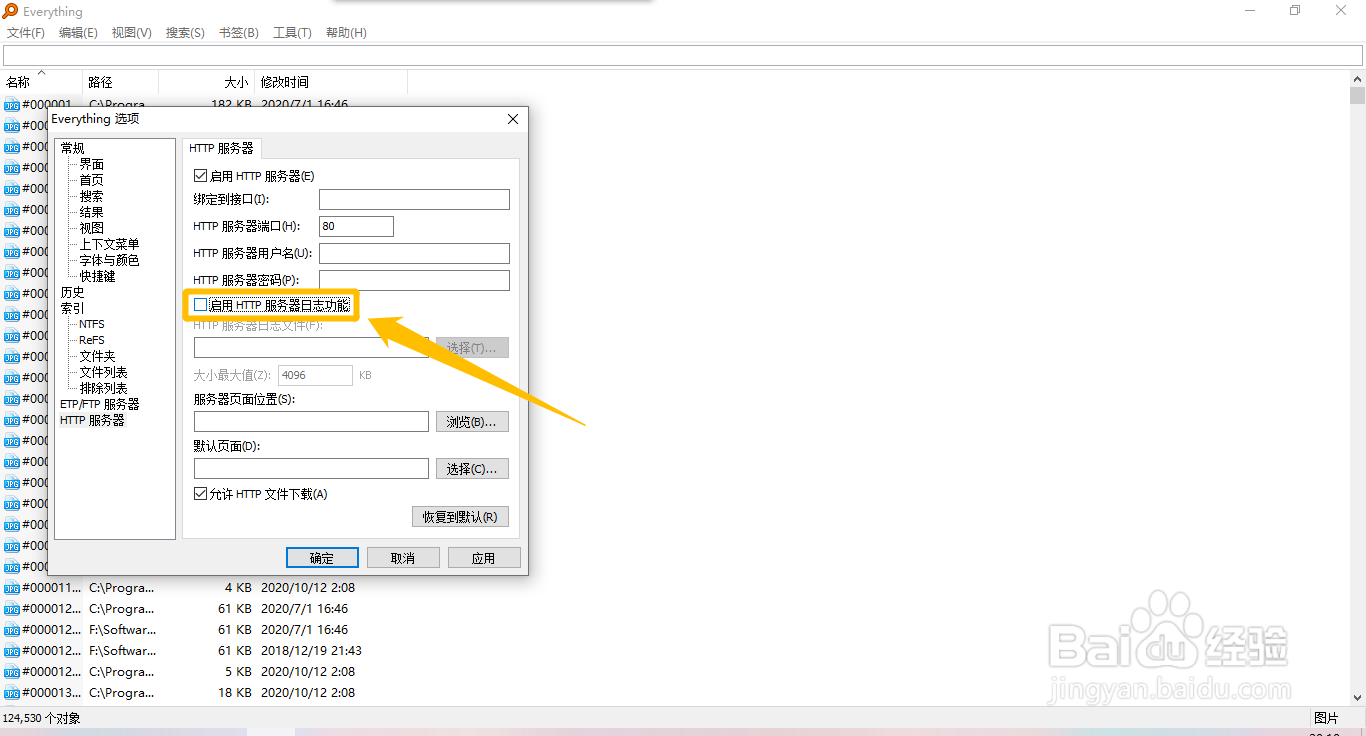The width and height of the screenshot is (1366, 736).
Task: Select 快捷键 in options tree
Action: [97, 276]
